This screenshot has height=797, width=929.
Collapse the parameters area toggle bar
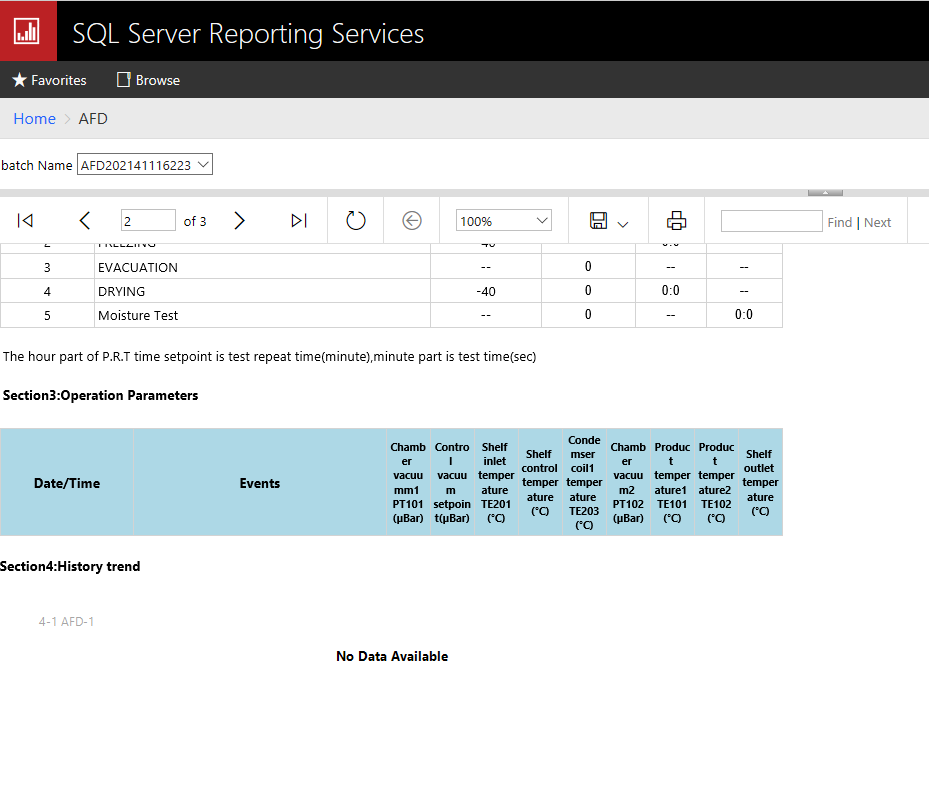pos(825,193)
